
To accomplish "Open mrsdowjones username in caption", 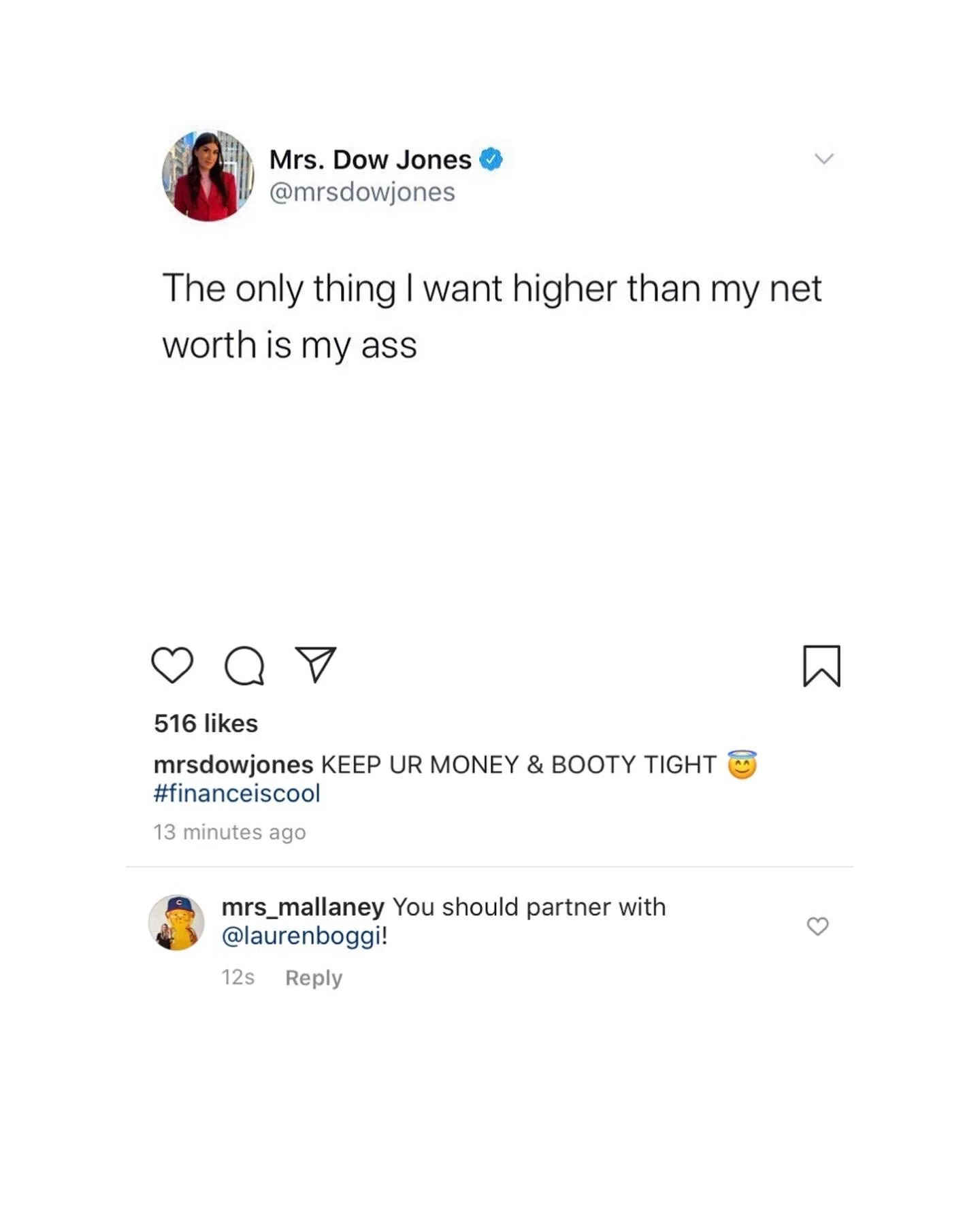I will pos(233,765).
